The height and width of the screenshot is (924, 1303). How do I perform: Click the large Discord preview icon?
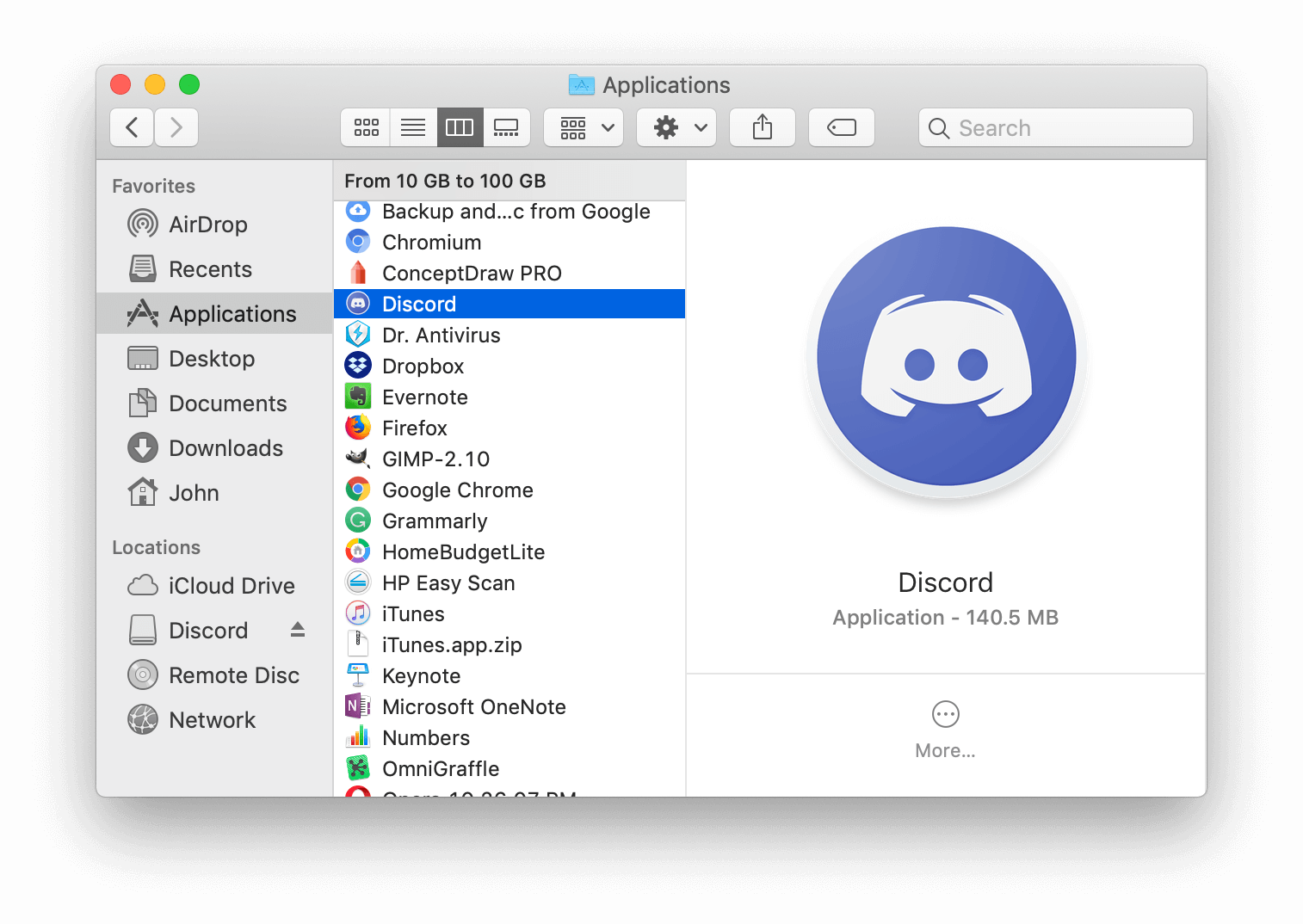coord(946,356)
